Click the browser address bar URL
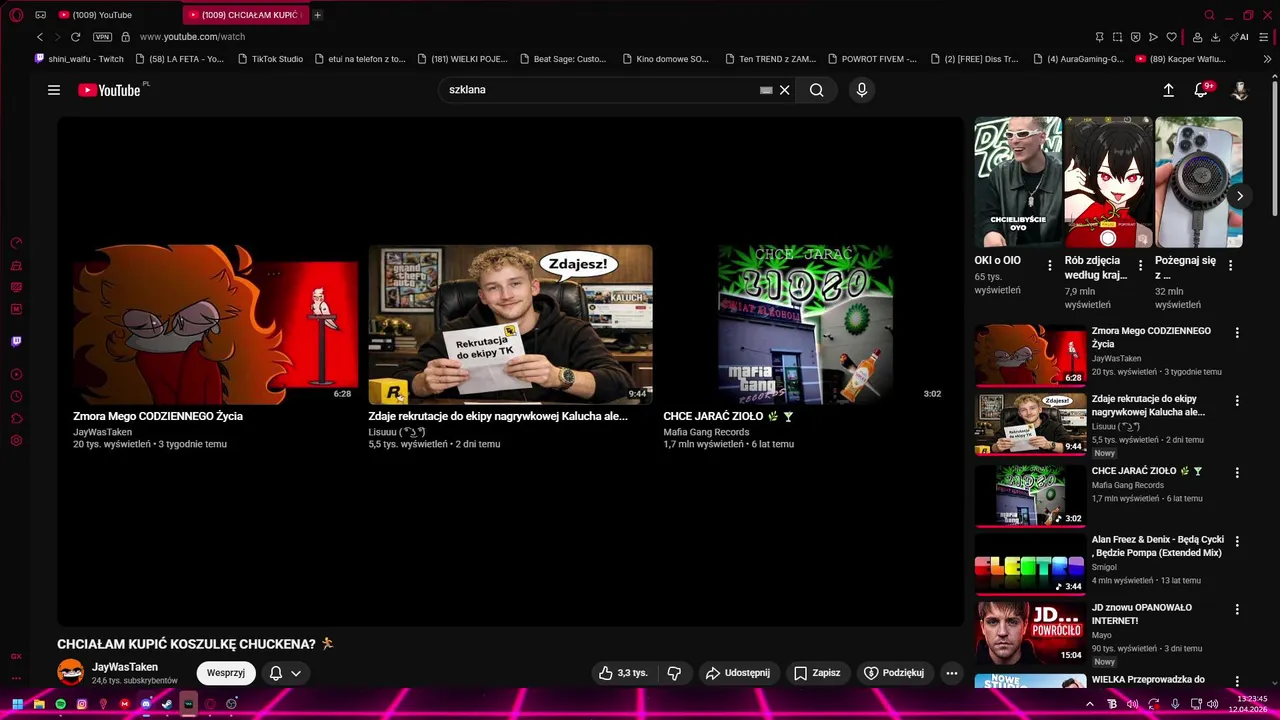Viewport: 1280px width, 720px height. (192, 37)
